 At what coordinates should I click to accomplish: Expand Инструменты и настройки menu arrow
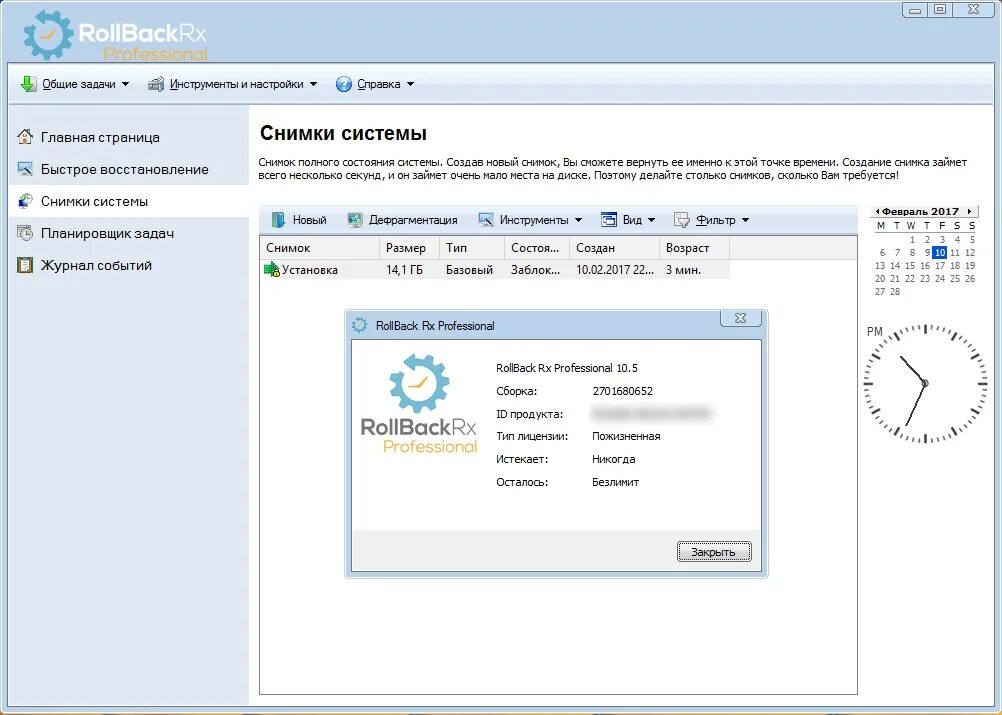[313, 84]
